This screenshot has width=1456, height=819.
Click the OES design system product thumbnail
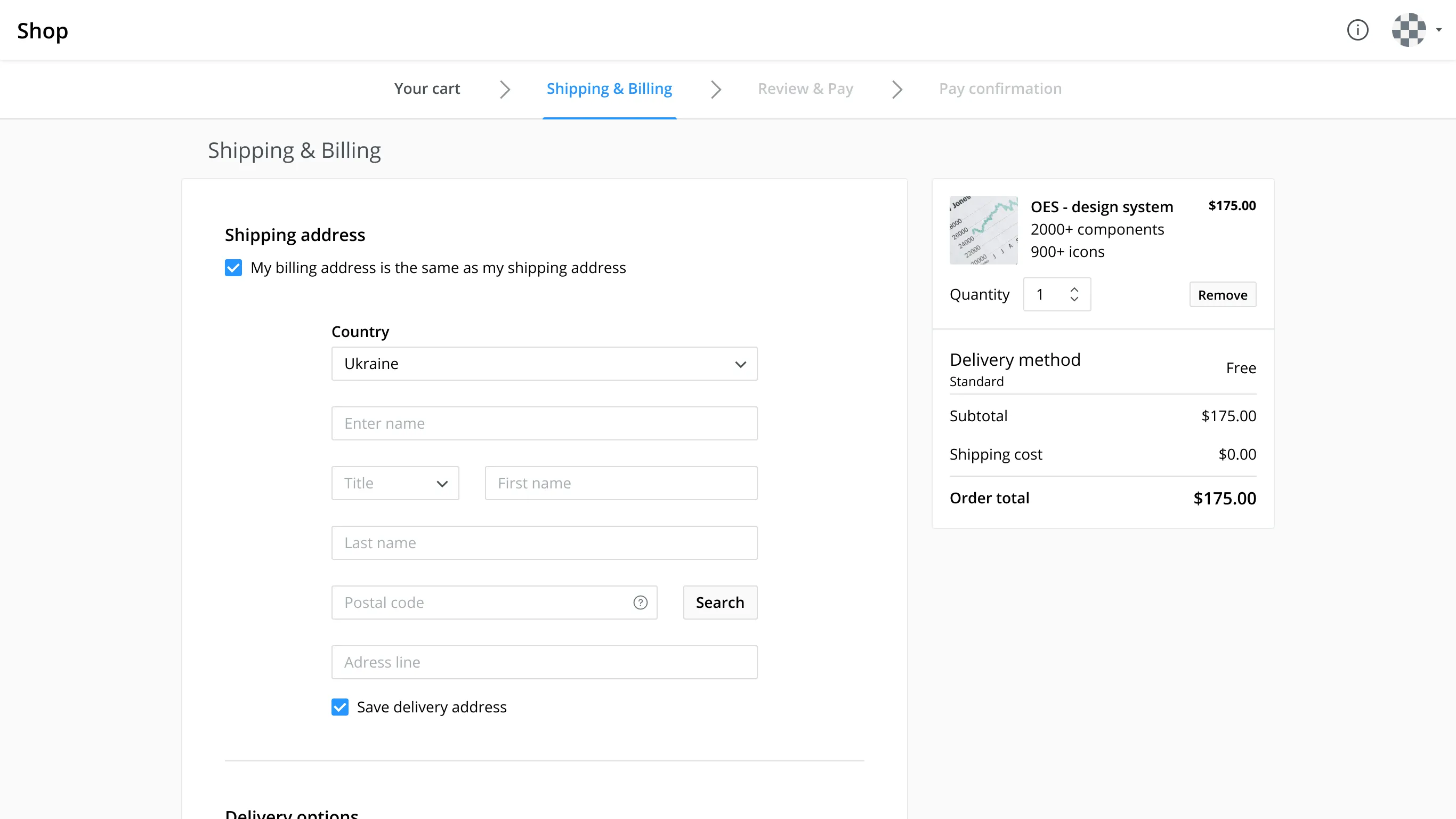[x=983, y=230]
